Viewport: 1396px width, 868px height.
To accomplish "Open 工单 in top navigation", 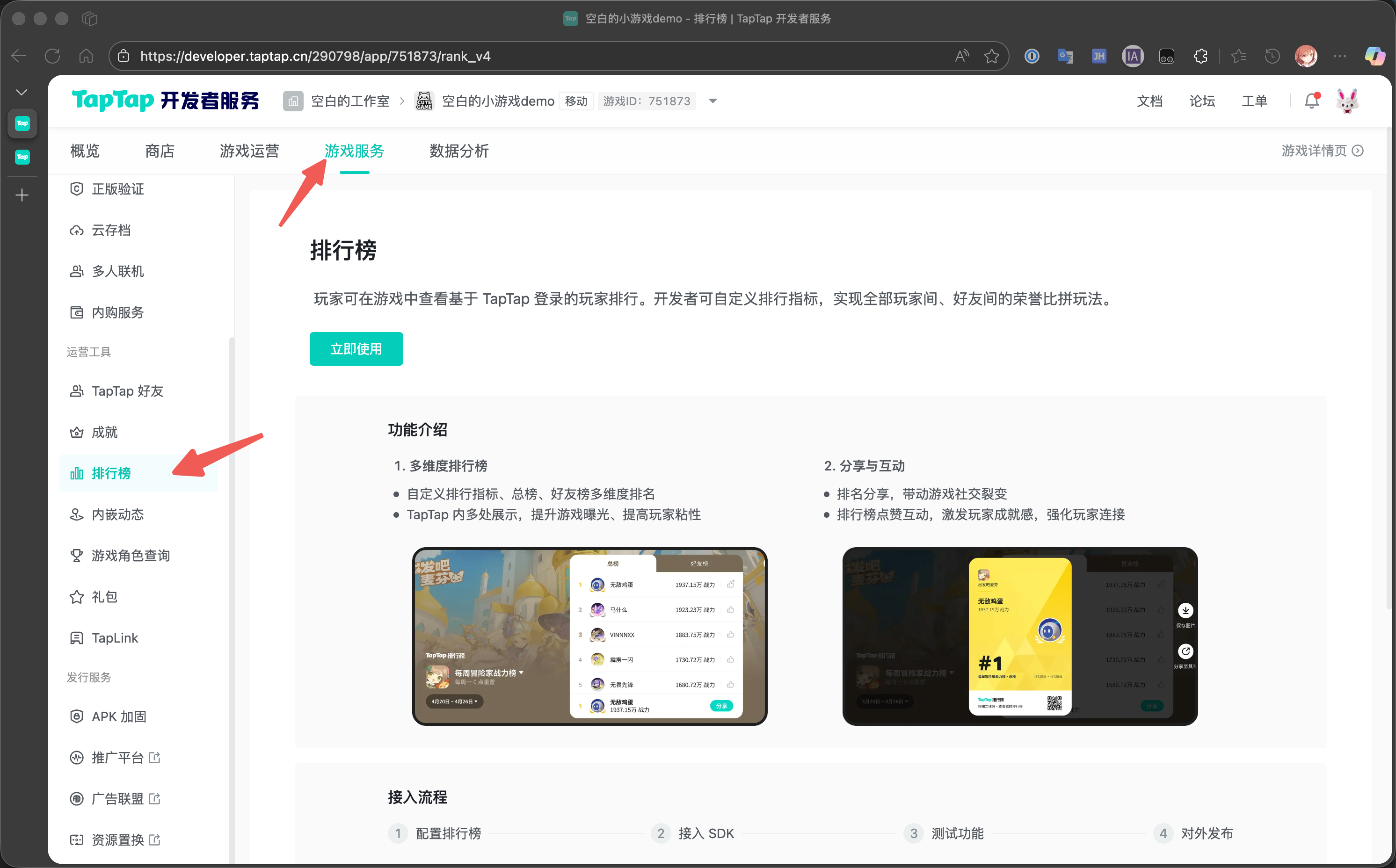I will (x=1254, y=101).
